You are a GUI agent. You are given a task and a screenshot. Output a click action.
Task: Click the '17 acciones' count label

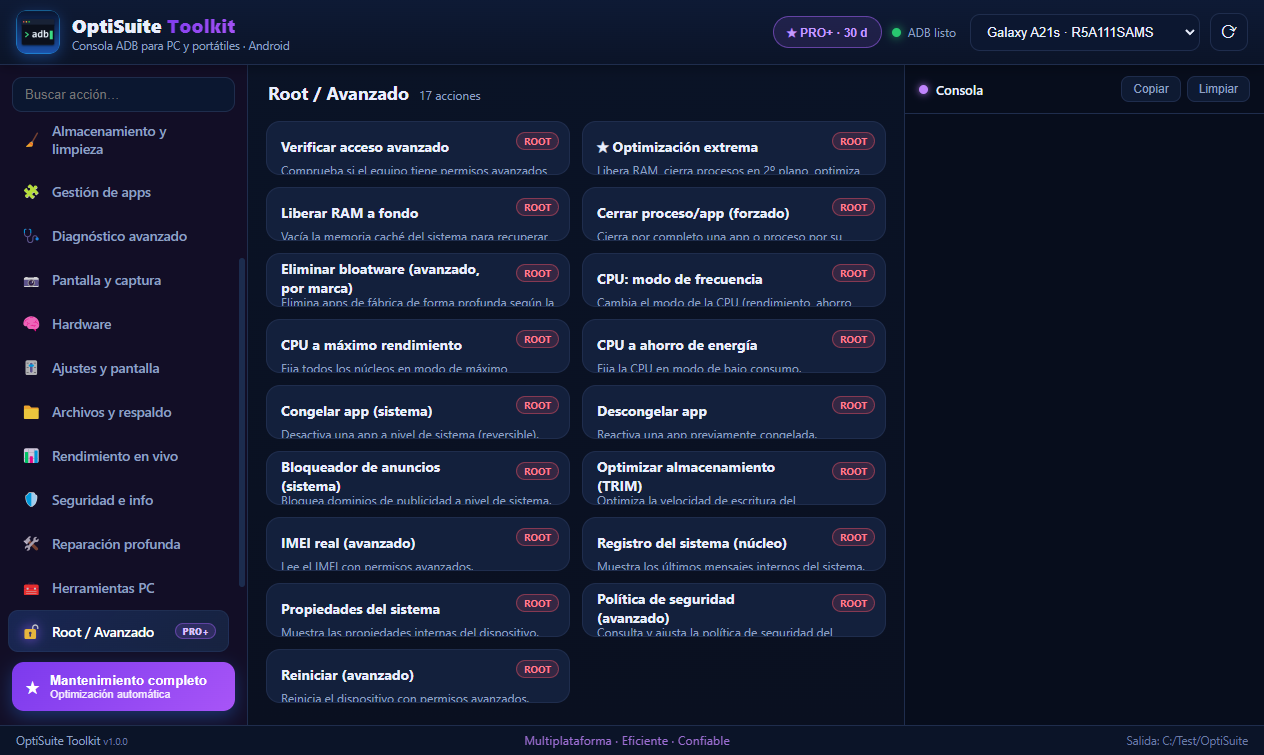point(450,96)
